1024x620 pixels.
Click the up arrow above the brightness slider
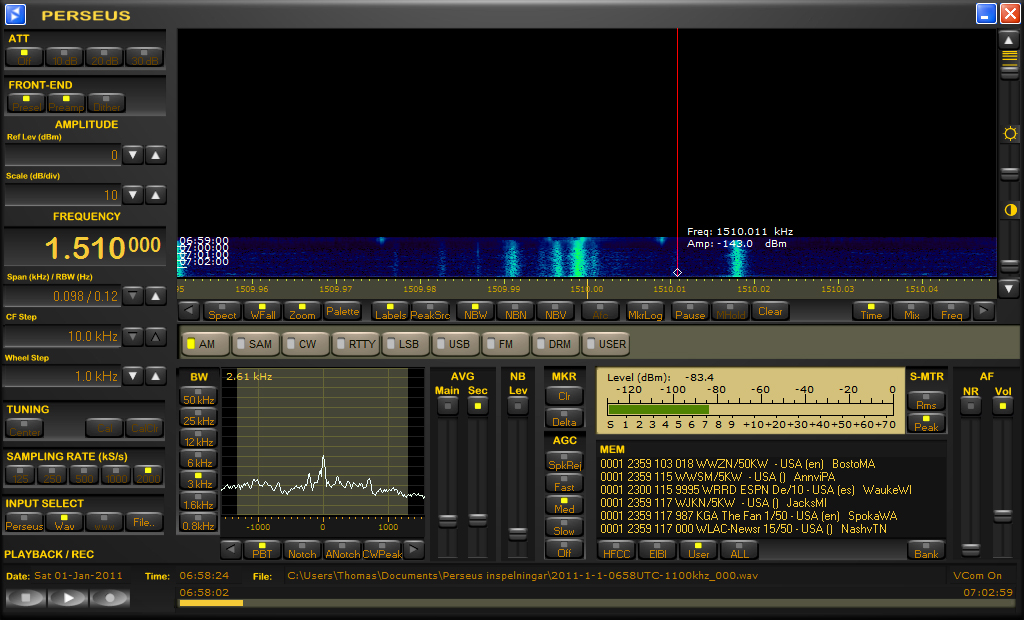[1009, 40]
